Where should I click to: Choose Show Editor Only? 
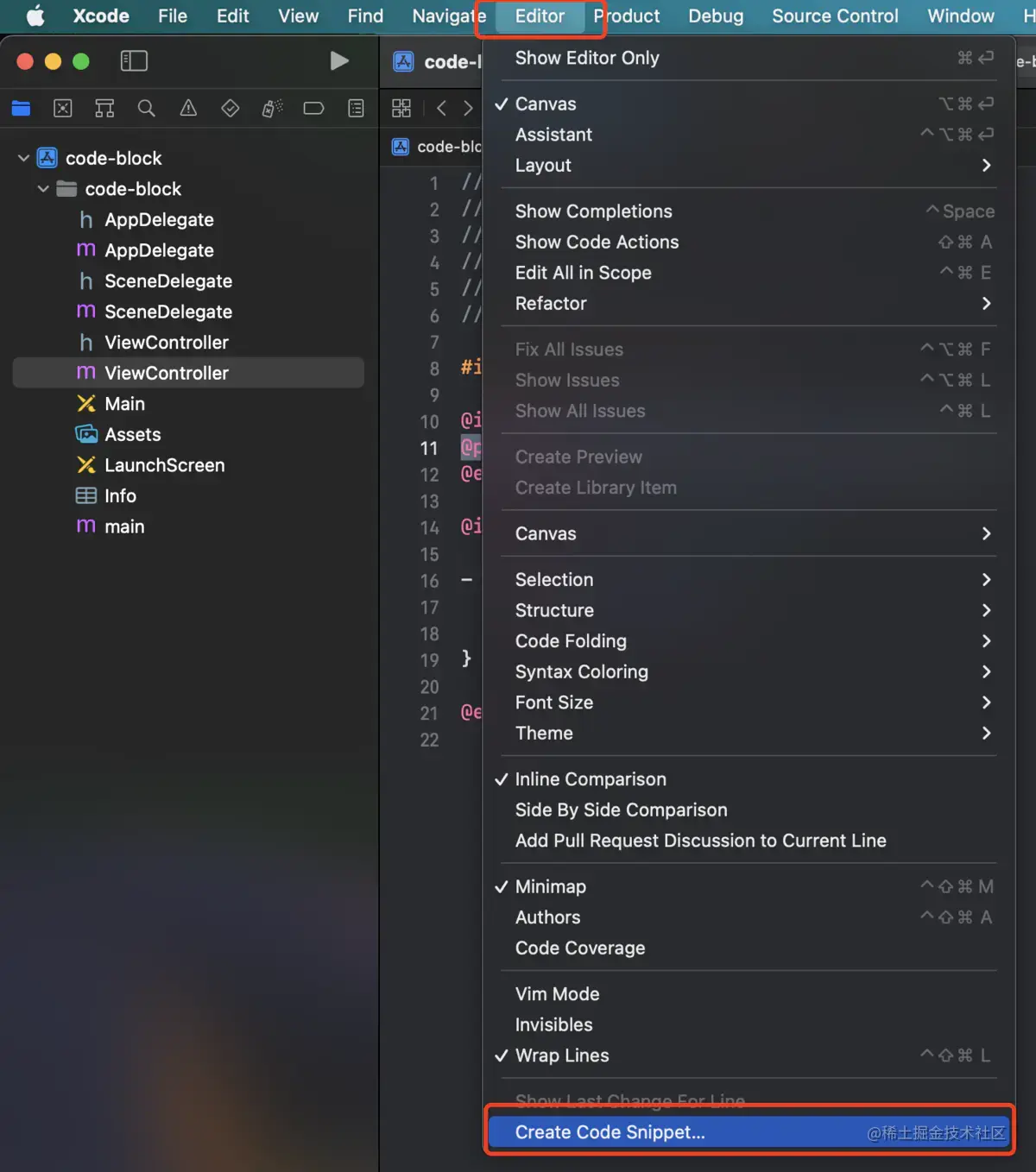pyautogui.click(x=749, y=58)
